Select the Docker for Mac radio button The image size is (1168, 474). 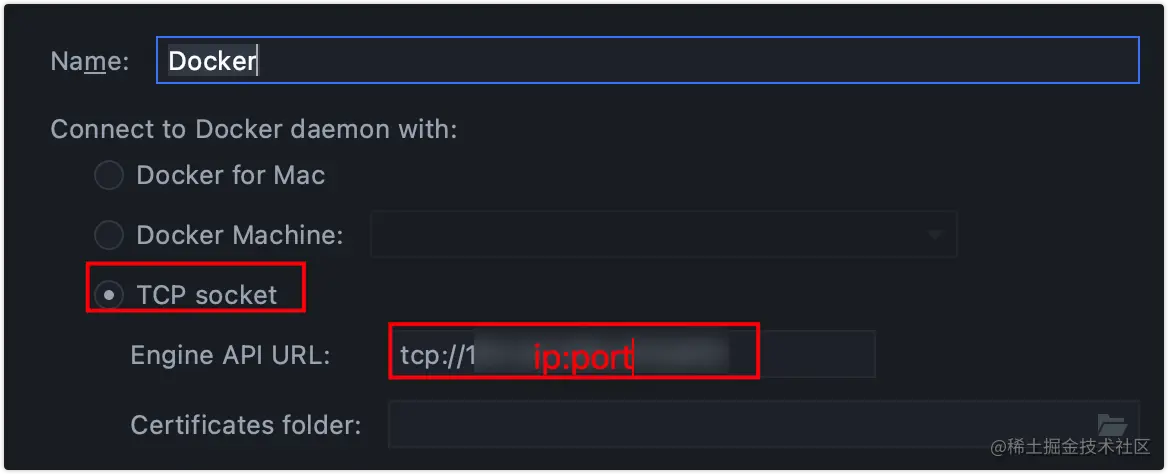click(x=109, y=176)
